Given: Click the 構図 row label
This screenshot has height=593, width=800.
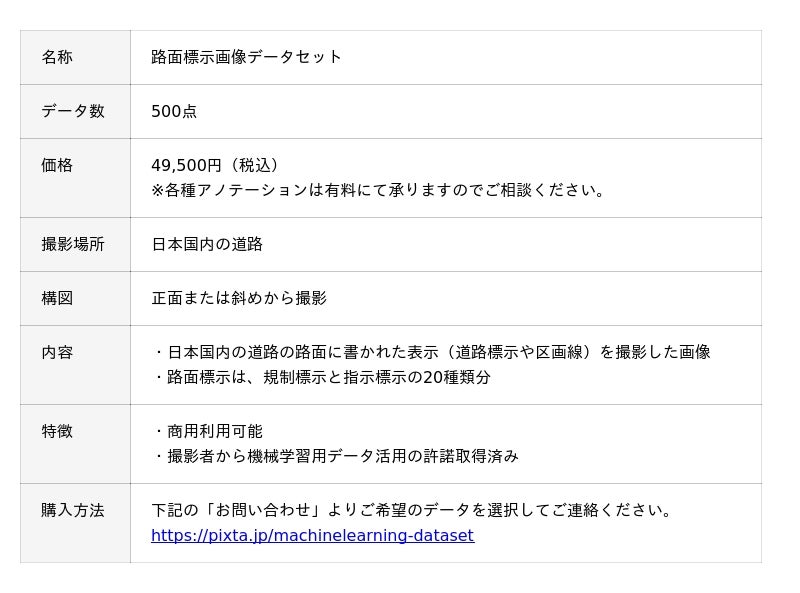Looking at the screenshot, I should [57, 299].
